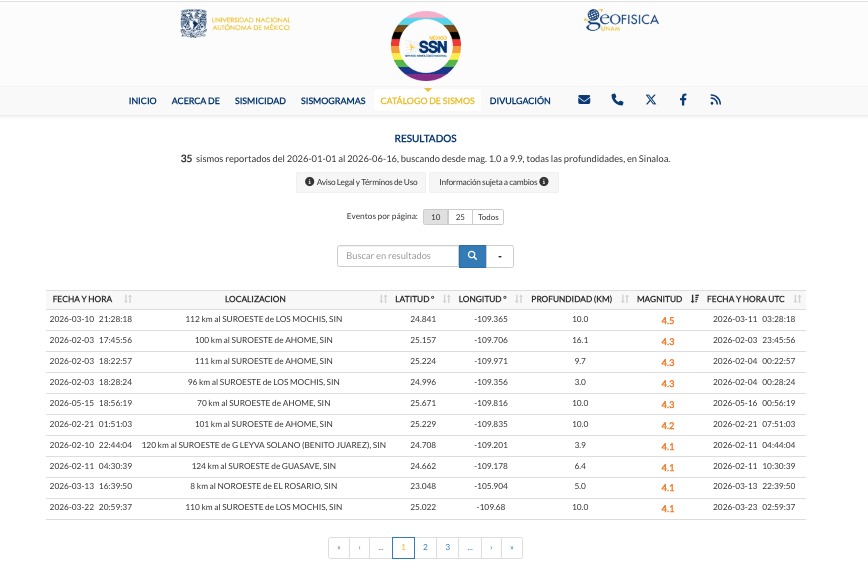Select row 112 km al SUROESTE de LOS MOCHIS

[426, 320]
